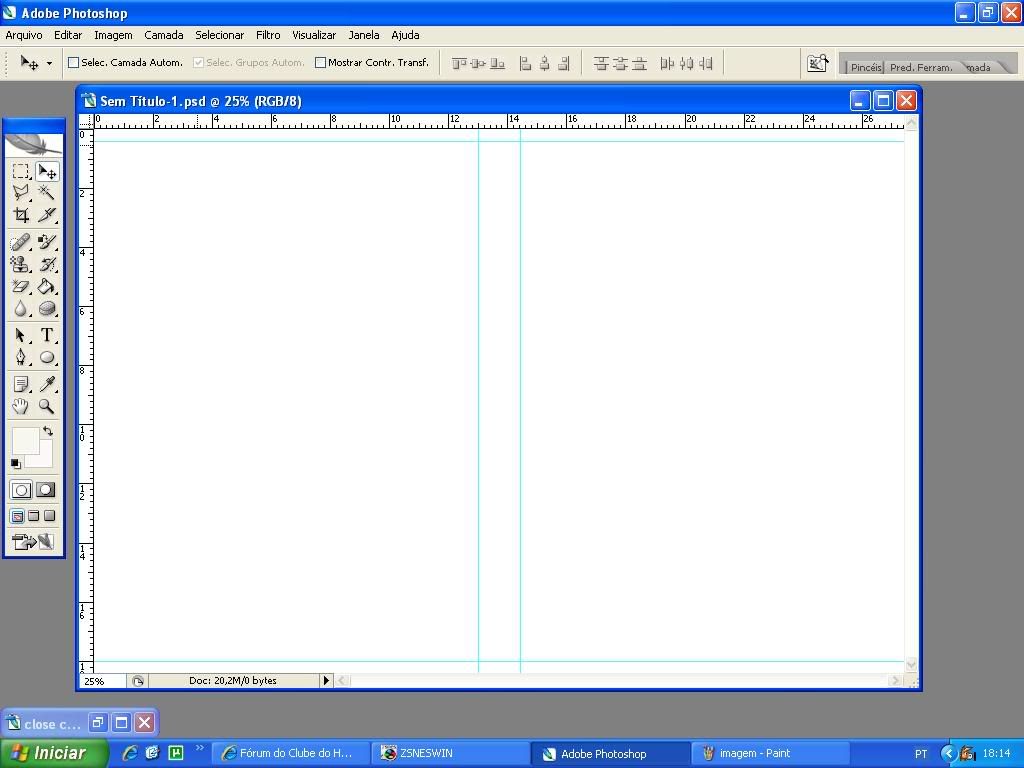1024x768 pixels.
Task: Select the Crop tool
Action: click(x=20, y=215)
